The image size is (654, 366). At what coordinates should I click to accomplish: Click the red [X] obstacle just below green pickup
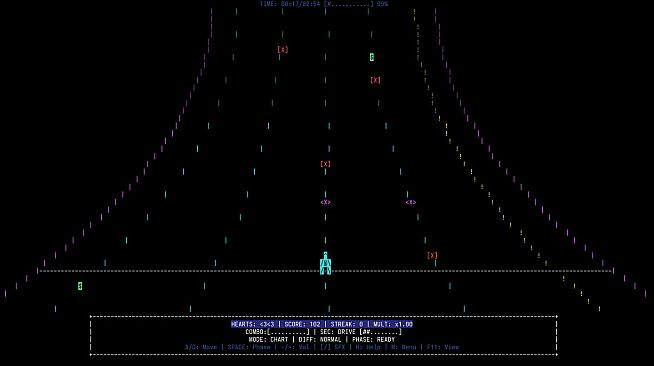[375, 80]
